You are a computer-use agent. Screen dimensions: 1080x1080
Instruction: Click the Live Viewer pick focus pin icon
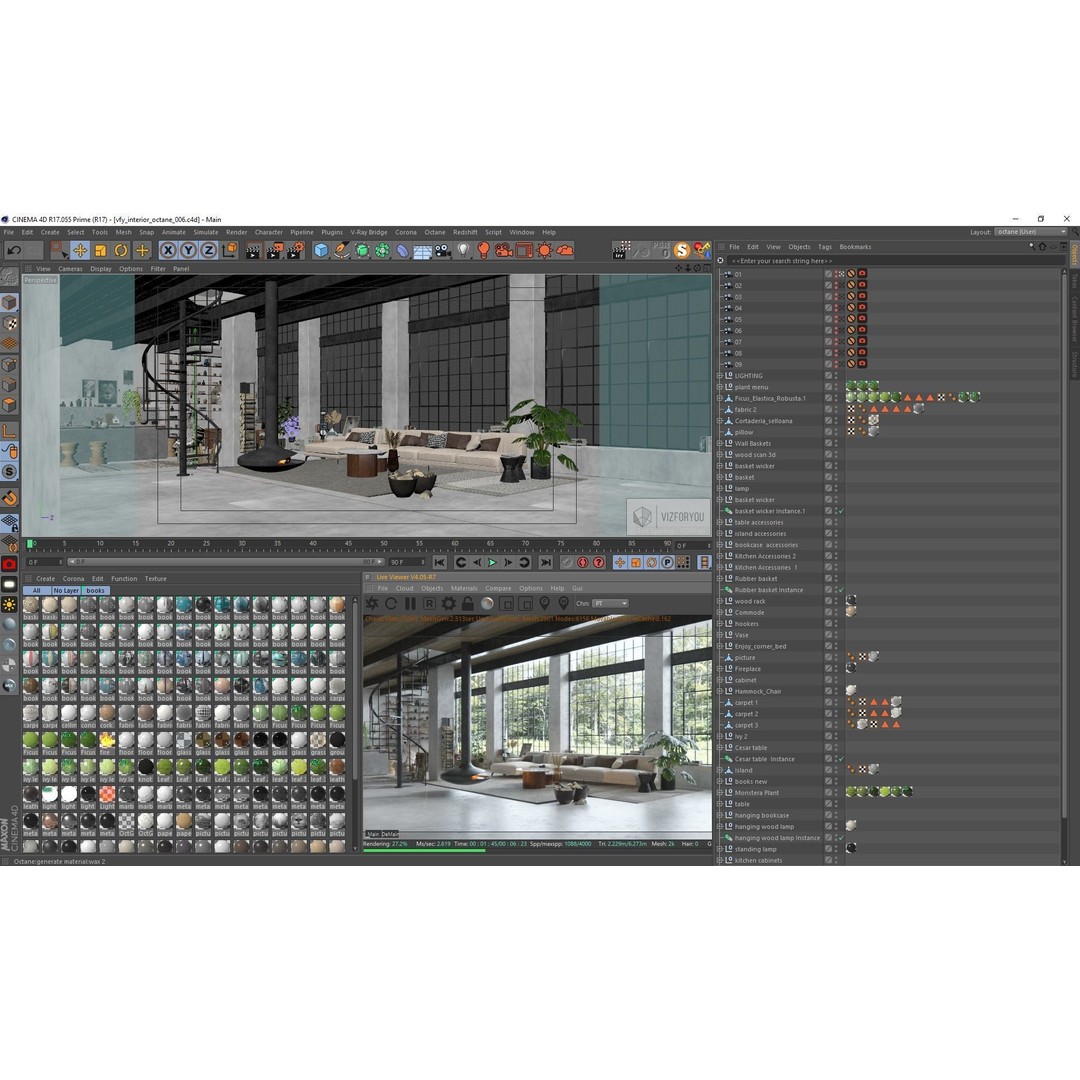(544, 604)
